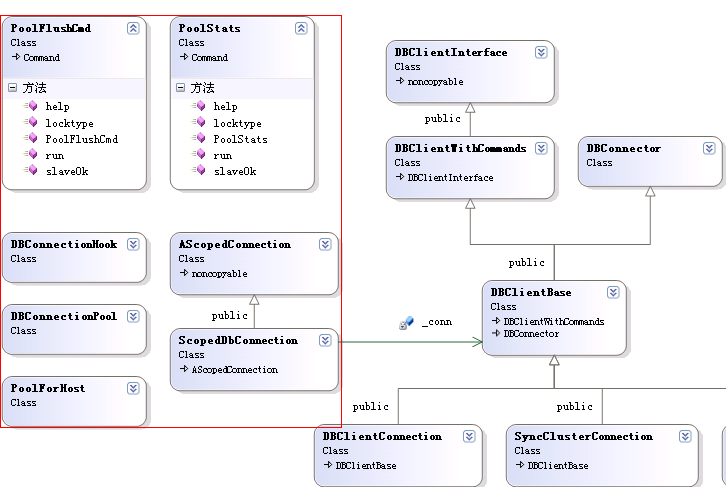Click the locktype method icon in PoolFlushCmd
The height and width of the screenshot is (487, 726).
point(31,122)
